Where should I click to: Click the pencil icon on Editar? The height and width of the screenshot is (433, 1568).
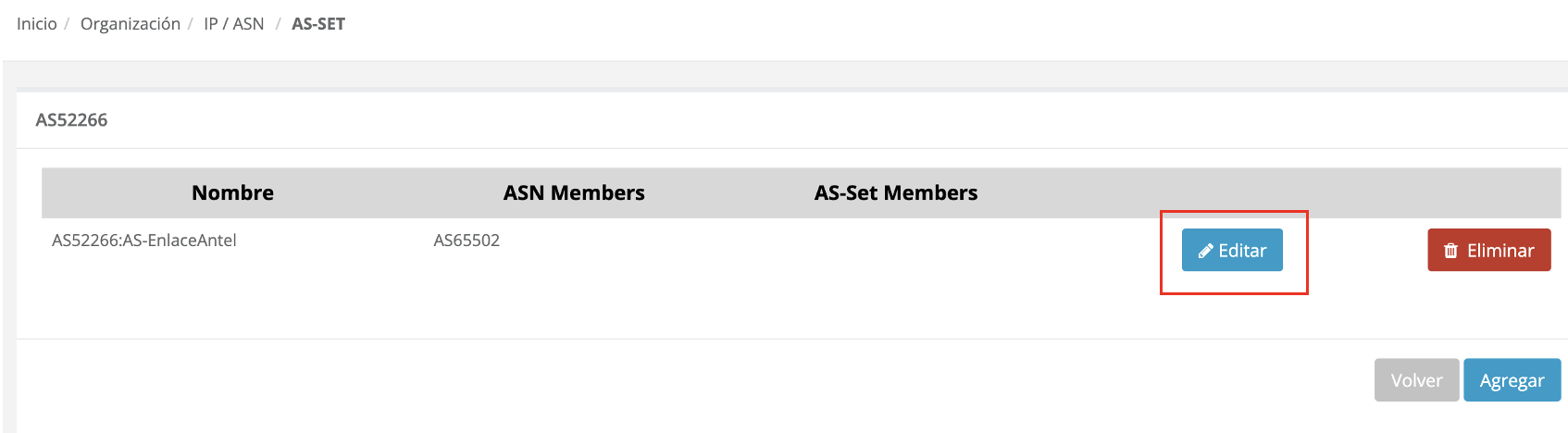pyautogui.click(x=1205, y=251)
